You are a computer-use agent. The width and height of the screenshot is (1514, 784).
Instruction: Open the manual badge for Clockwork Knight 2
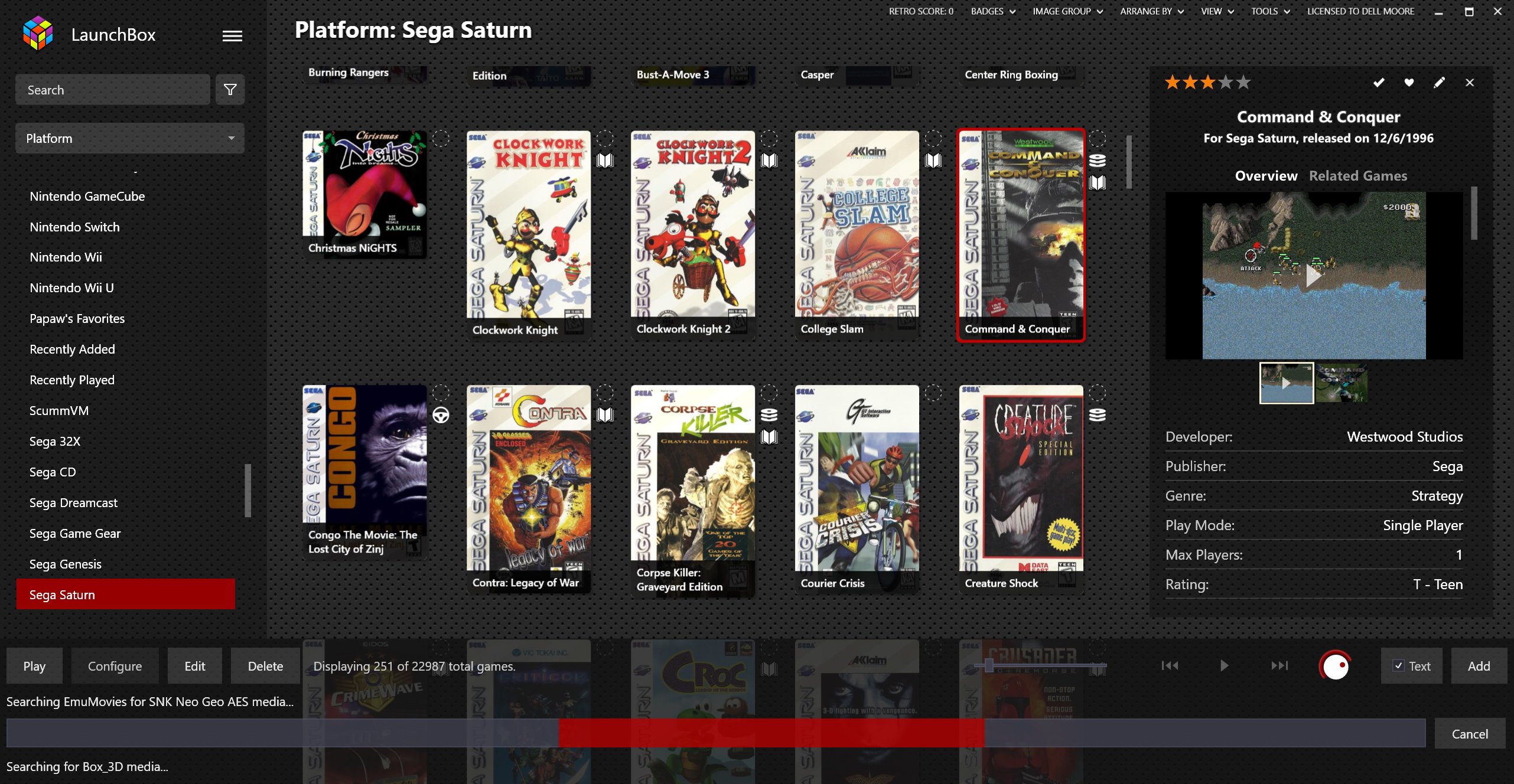(769, 161)
